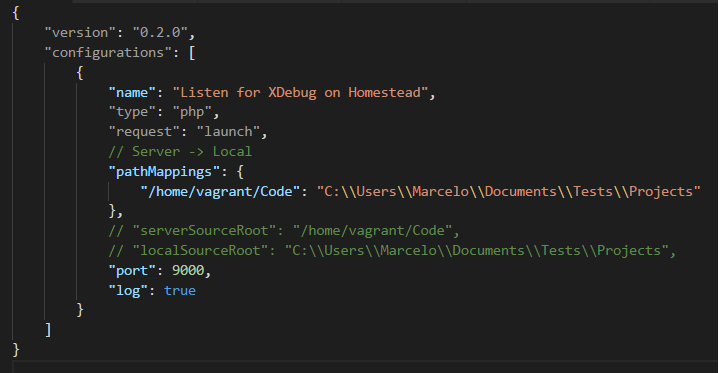Click the "configurations" key

tap(108, 53)
